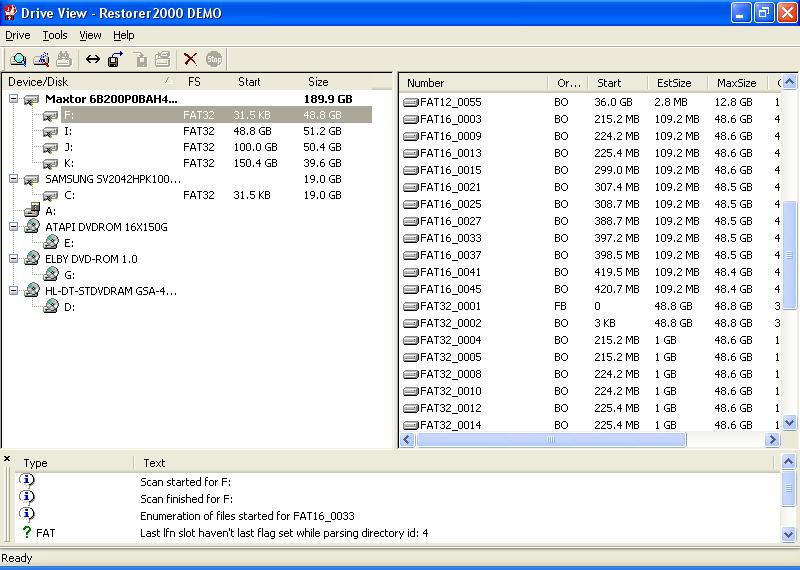Click the grayed binoculars find toolbar icon
The image size is (800, 570).
pyautogui.click(x=63, y=59)
